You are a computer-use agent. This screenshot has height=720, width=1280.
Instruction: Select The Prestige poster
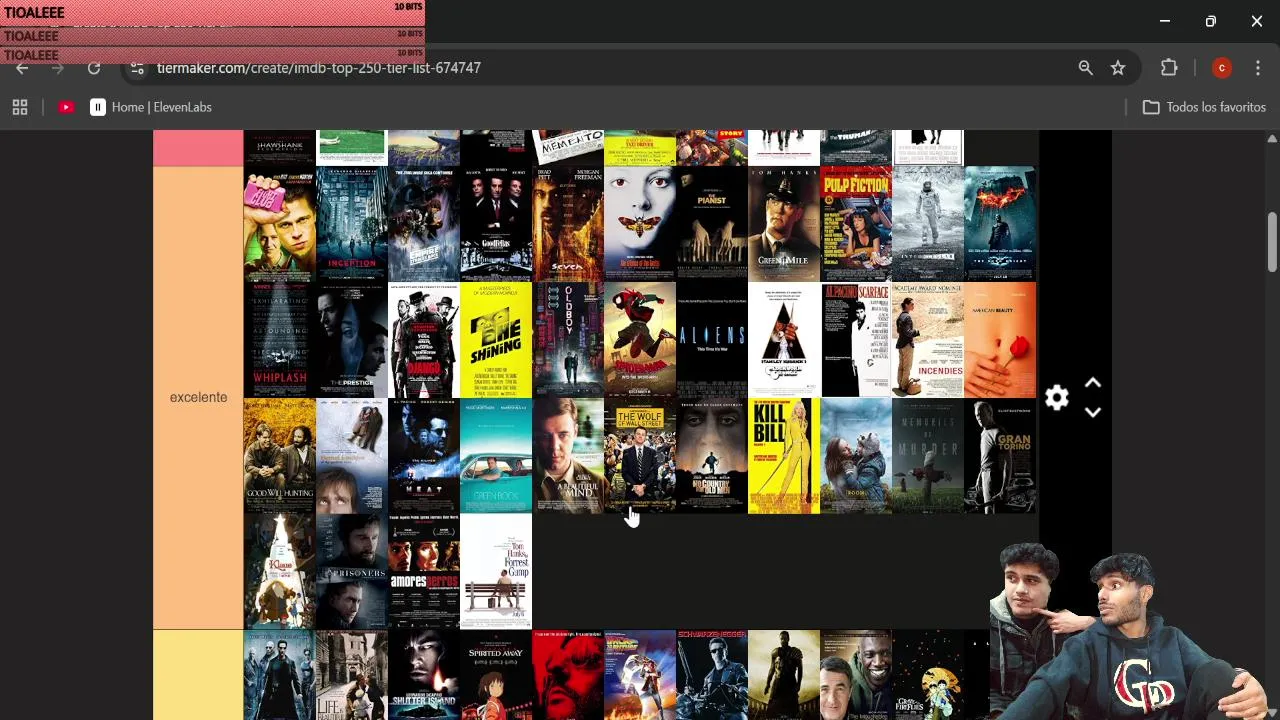pyautogui.click(x=351, y=340)
